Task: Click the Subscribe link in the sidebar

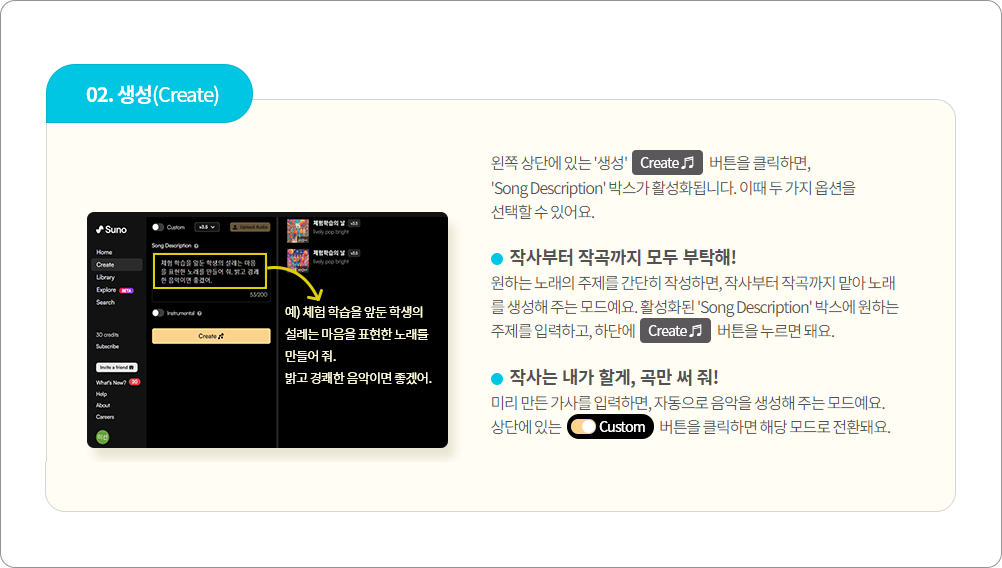Action: tap(107, 346)
